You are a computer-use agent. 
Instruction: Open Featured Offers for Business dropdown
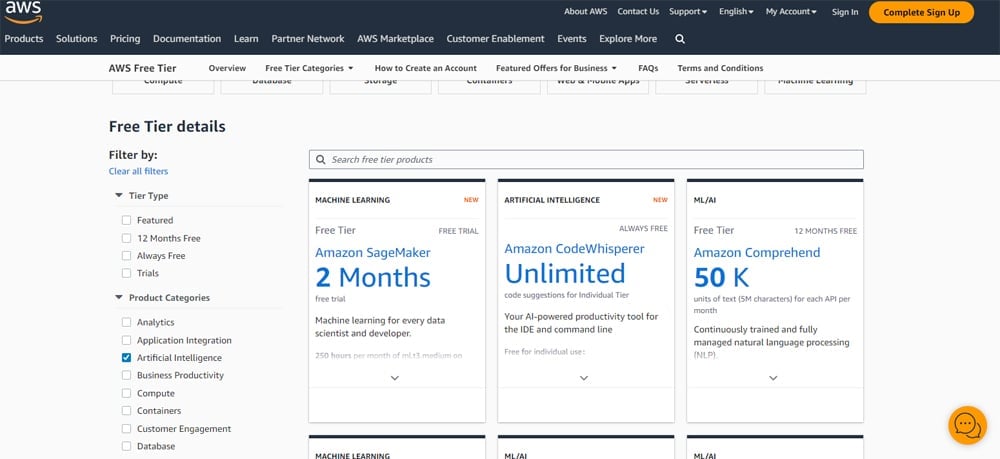(x=556, y=68)
